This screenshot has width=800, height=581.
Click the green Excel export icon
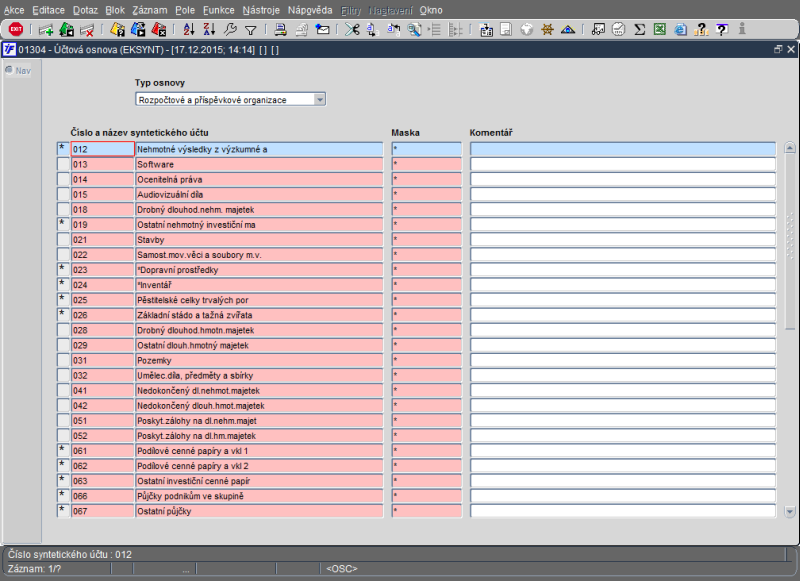[x=660, y=30]
